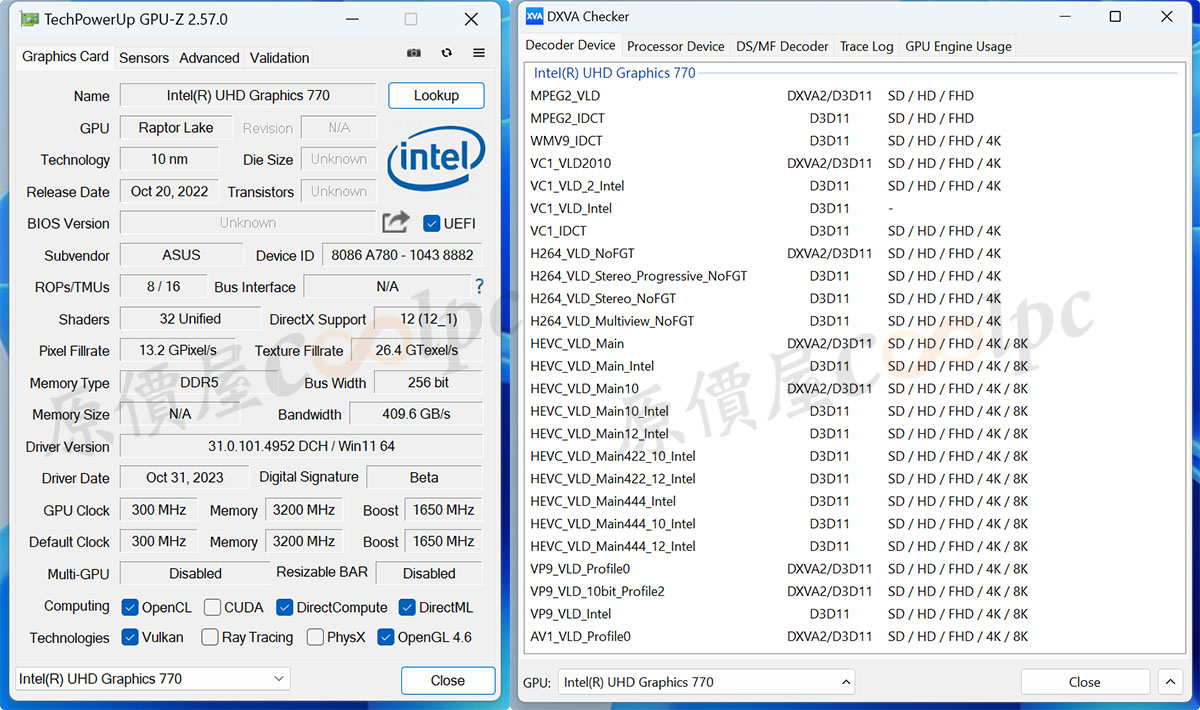Click the DXVA Checker title bar icon
The image size is (1200, 710).
pyautogui.click(x=534, y=16)
